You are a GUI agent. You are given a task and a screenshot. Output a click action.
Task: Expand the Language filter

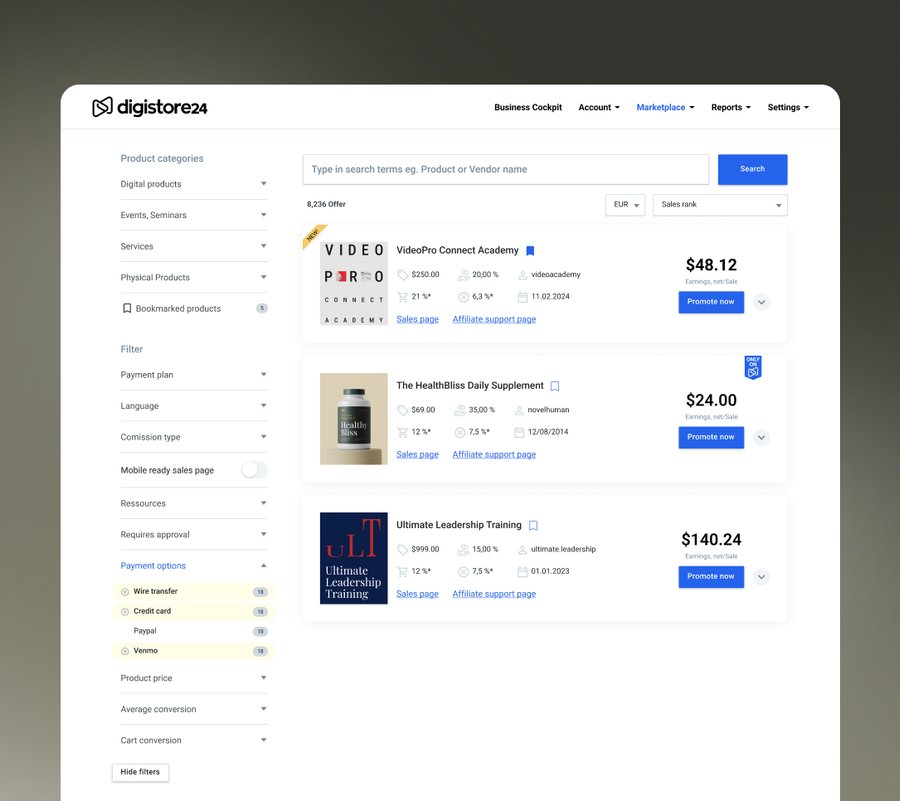[194, 406]
